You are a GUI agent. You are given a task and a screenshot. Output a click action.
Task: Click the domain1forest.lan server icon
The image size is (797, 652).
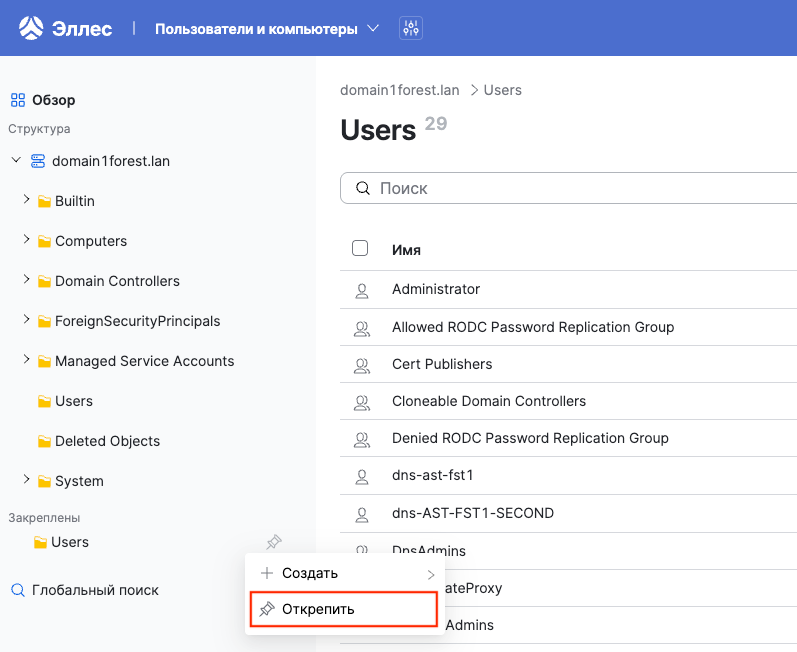pos(38,161)
